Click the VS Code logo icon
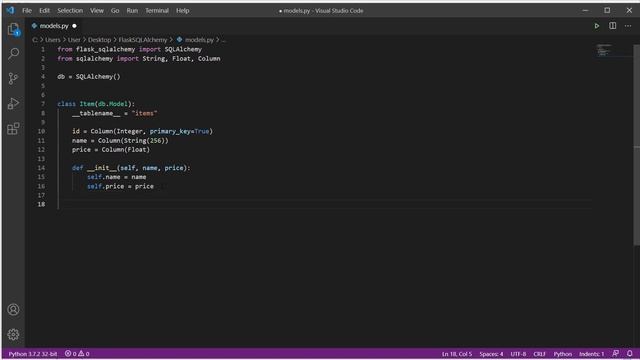Viewport: 640px width, 360px height. click(x=10, y=10)
